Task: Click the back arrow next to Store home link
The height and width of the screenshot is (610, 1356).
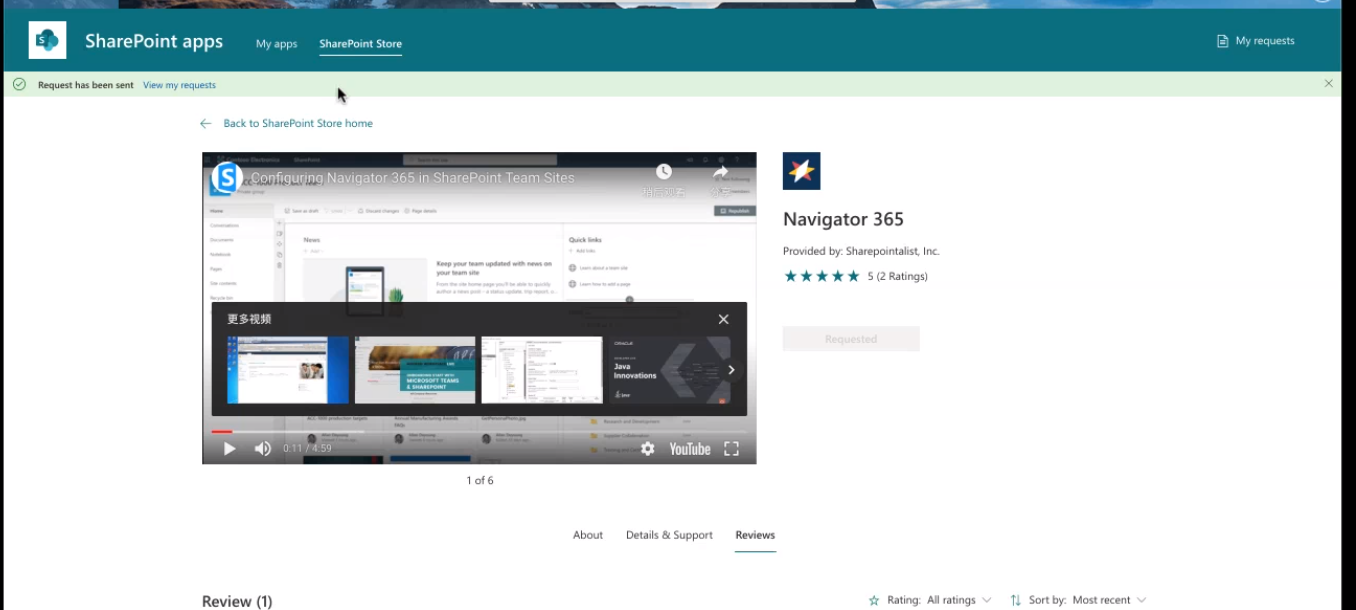Action: click(205, 122)
